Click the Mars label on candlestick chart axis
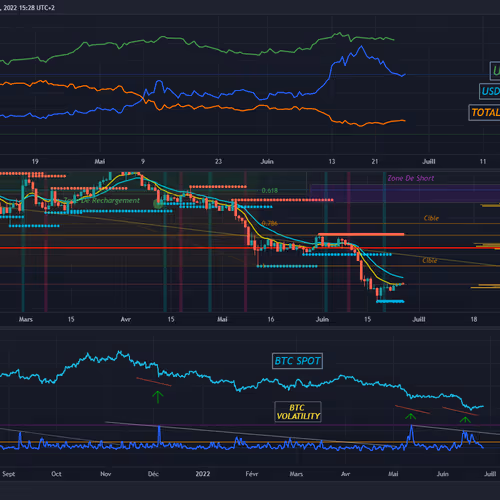 pyautogui.click(x=26, y=319)
